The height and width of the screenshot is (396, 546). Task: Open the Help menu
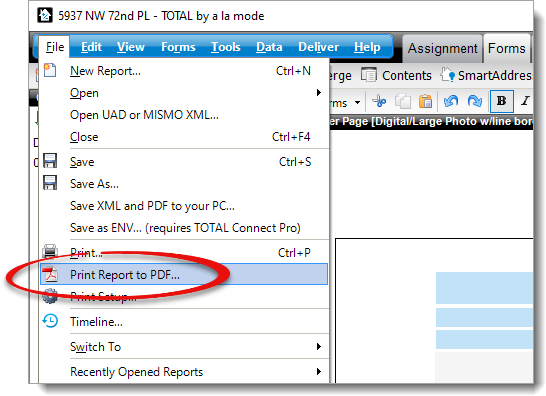tap(367, 47)
